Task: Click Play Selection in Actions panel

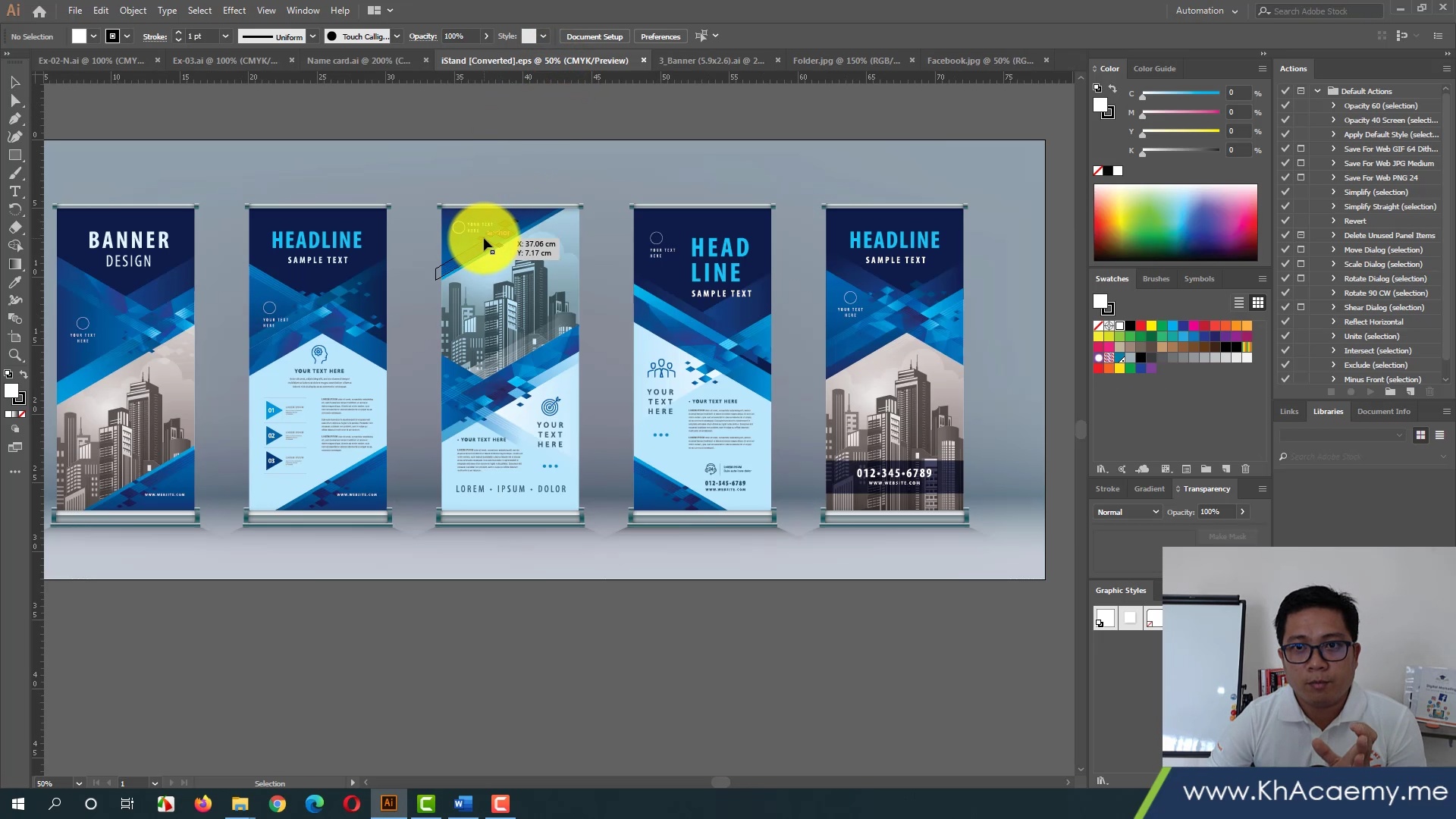Action: 1370,392
